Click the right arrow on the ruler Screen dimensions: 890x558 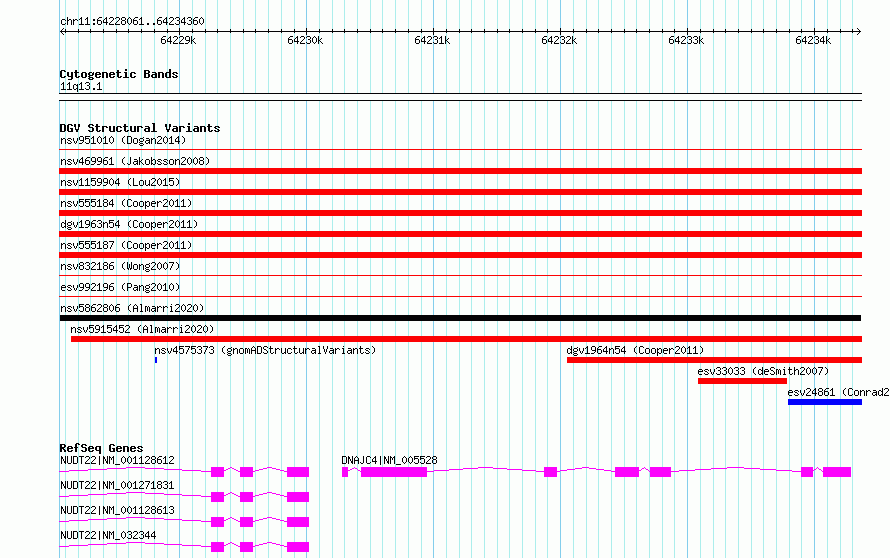coord(858,32)
